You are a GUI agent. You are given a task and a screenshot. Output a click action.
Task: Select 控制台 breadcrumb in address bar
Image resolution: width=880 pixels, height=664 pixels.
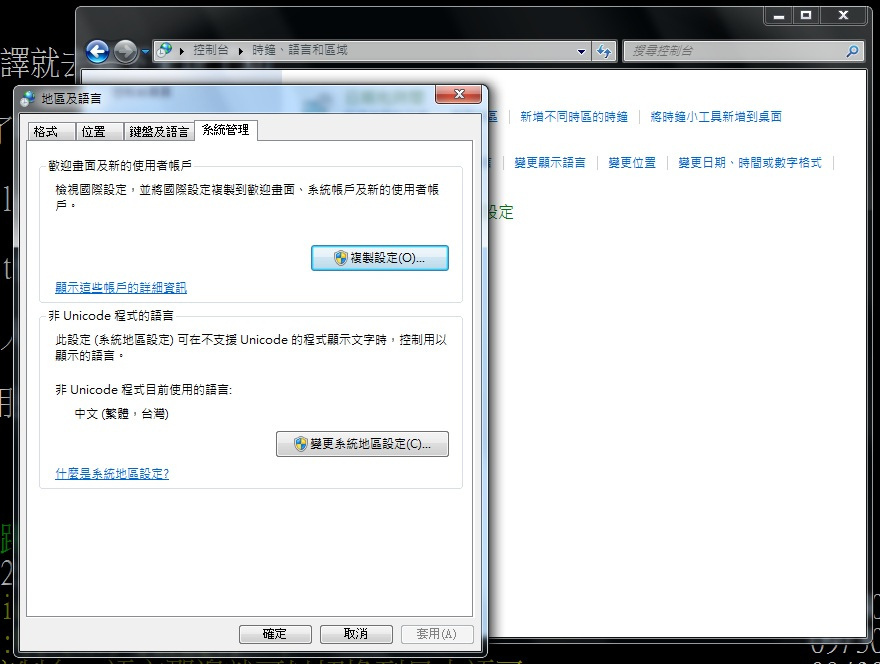click(x=211, y=50)
